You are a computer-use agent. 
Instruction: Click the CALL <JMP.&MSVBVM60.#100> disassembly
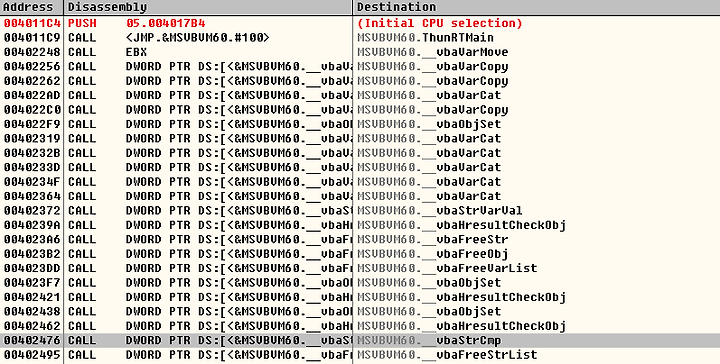tap(169, 38)
